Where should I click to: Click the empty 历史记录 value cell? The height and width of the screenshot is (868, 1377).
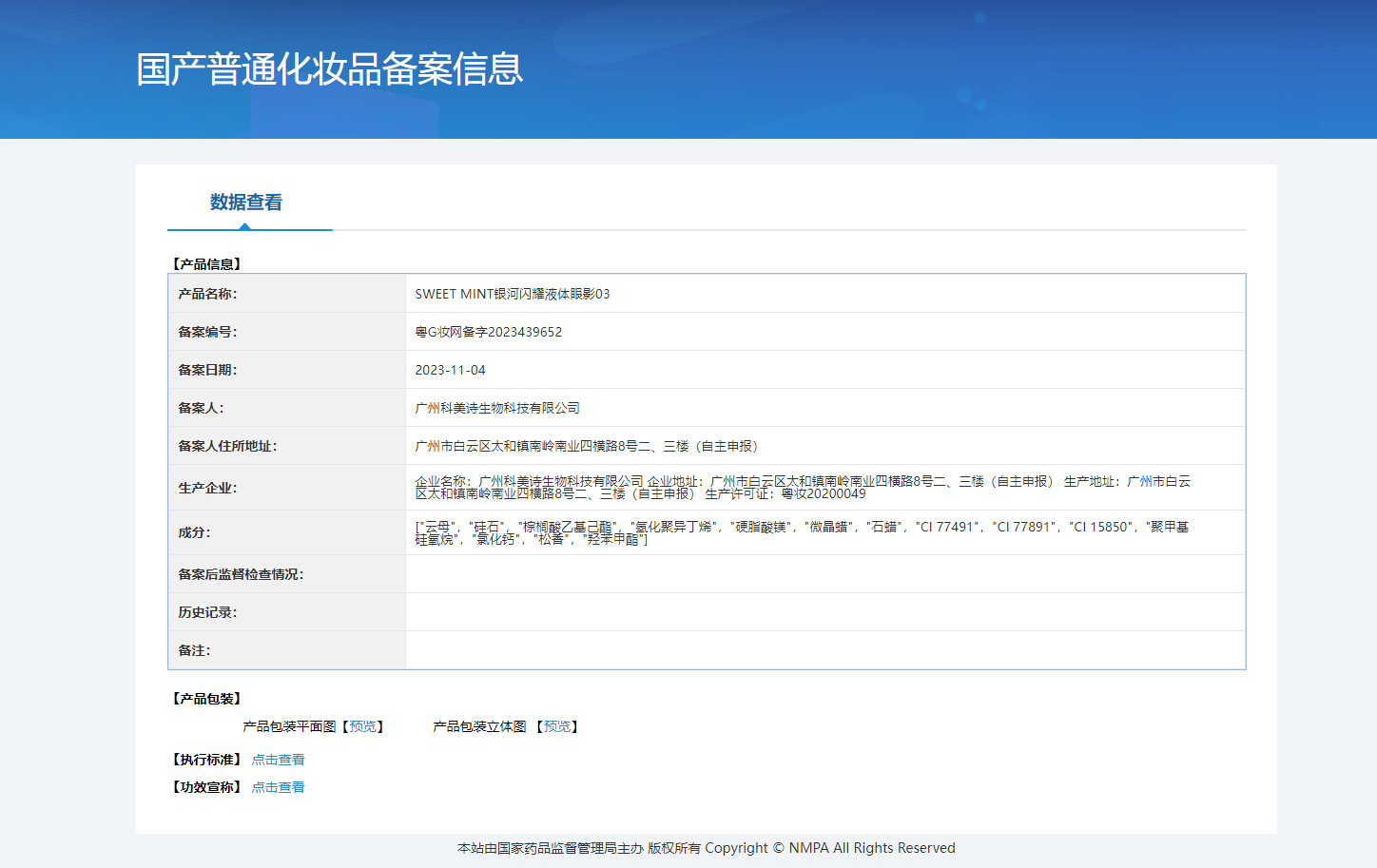point(824,612)
